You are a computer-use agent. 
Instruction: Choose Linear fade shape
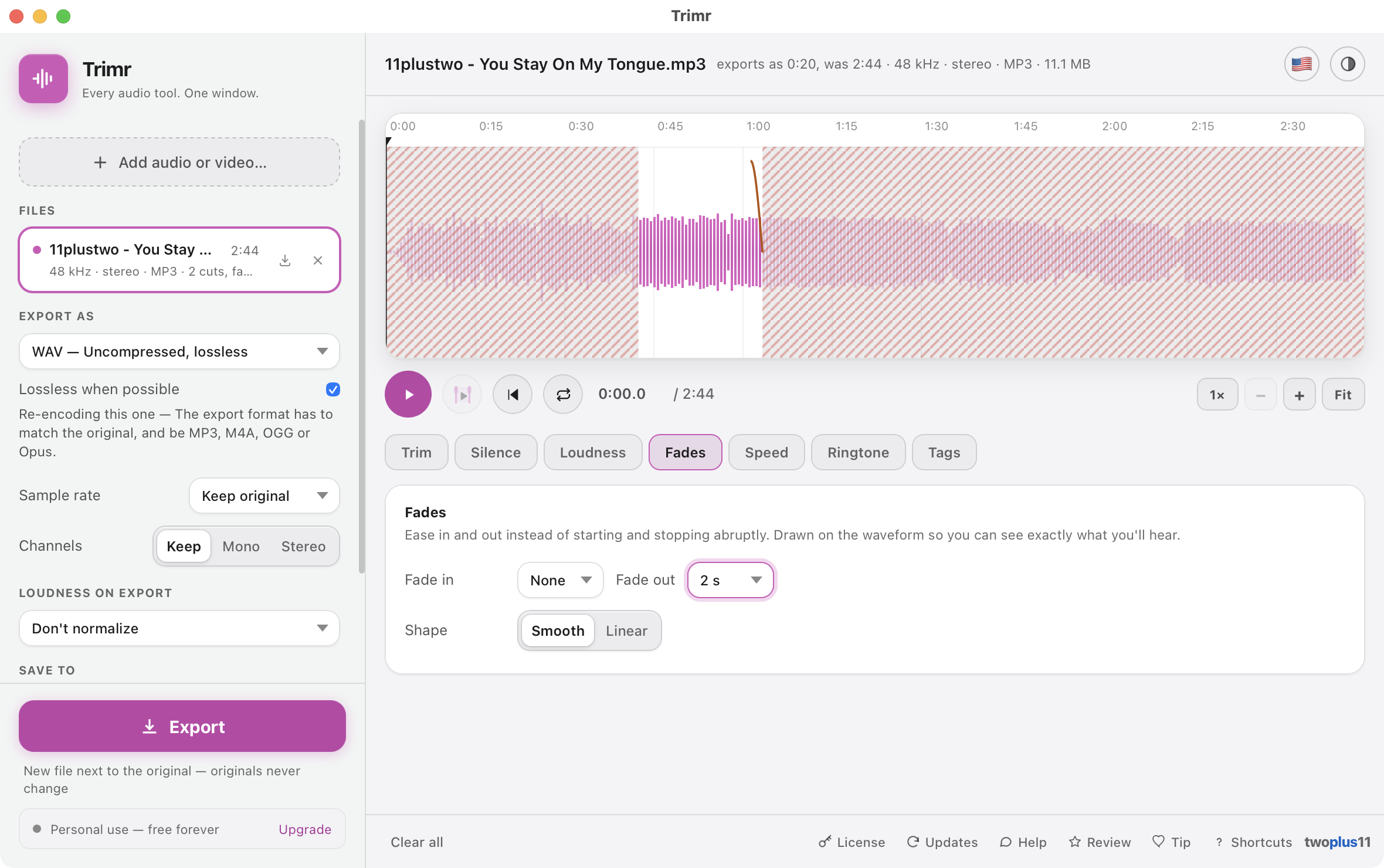point(626,630)
